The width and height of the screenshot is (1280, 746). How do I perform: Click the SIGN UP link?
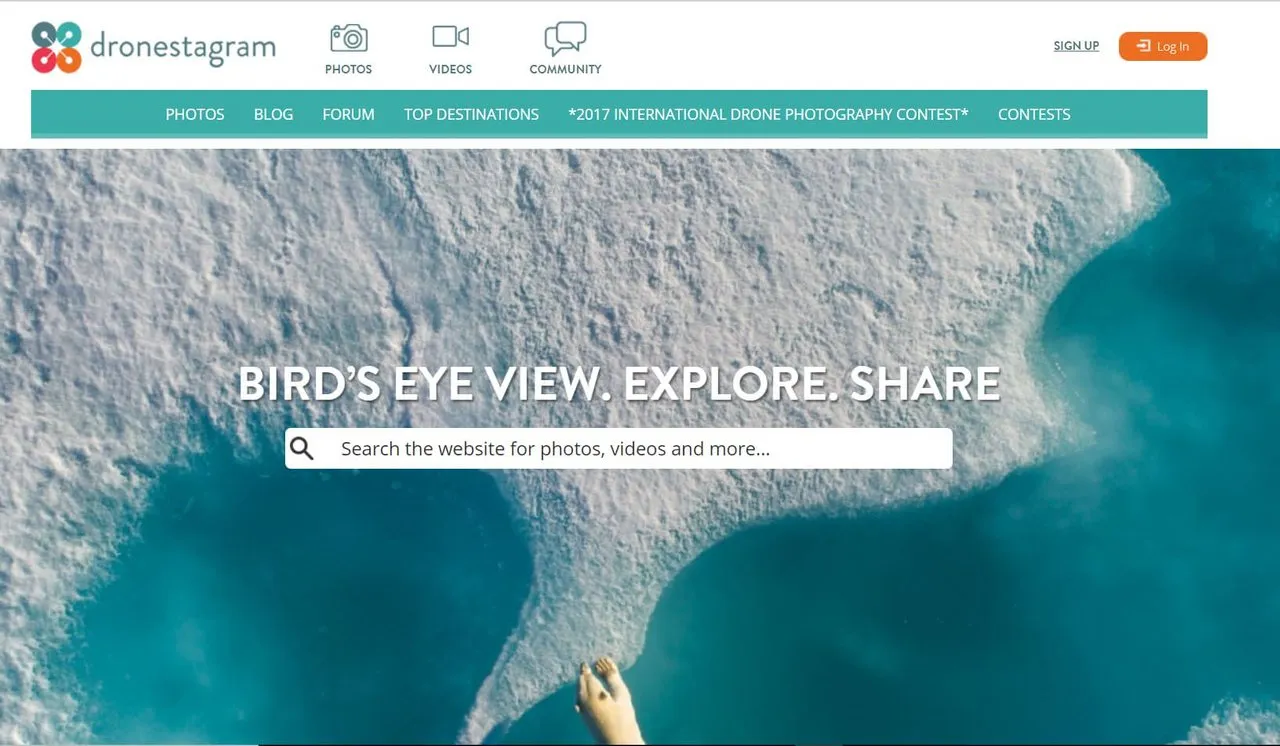(1076, 46)
